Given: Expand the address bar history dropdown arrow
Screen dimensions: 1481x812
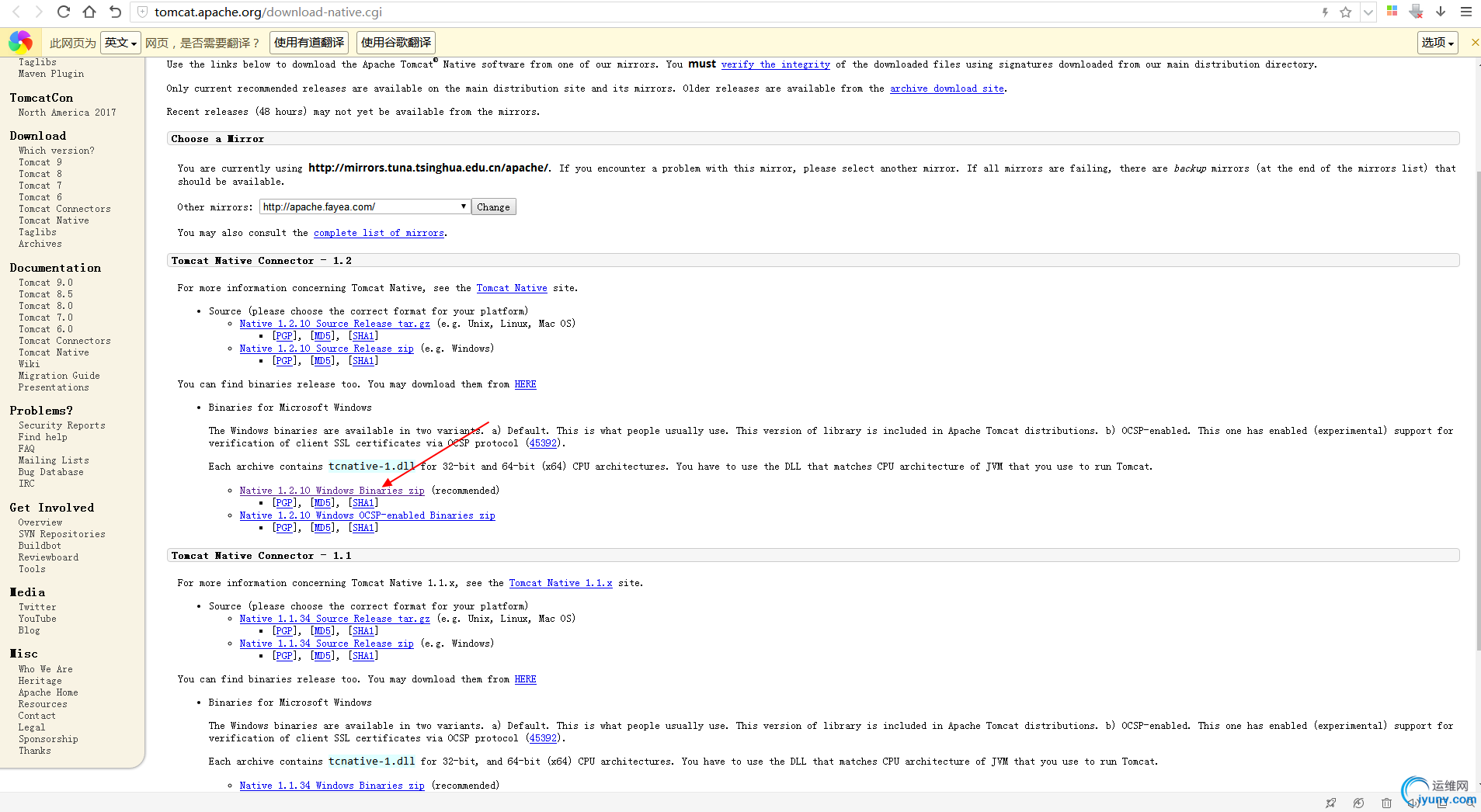Looking at the screenshot, I should [x=1368, y=12].
